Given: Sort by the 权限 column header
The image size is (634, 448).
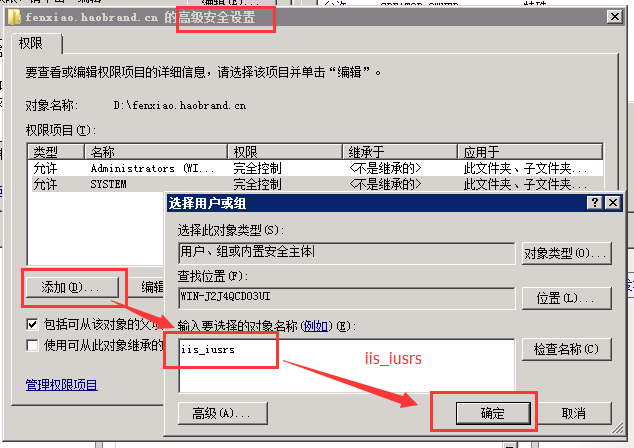Looking at the screenshot, I should click(x=285, y=152).
